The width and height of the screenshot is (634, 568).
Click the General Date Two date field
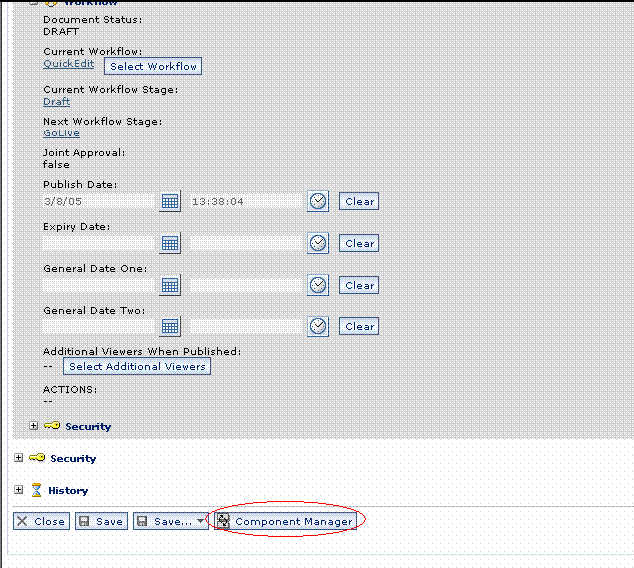(100, 327)
